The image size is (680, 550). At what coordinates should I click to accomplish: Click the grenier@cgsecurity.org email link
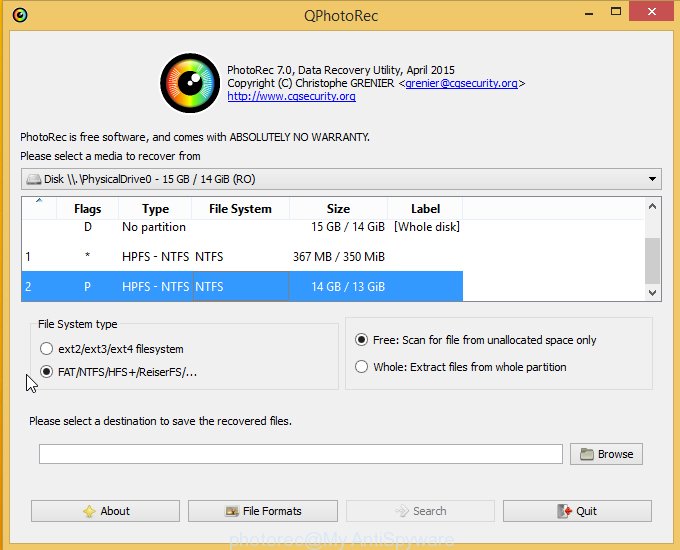pyautogui.click(x=462, y=84)
